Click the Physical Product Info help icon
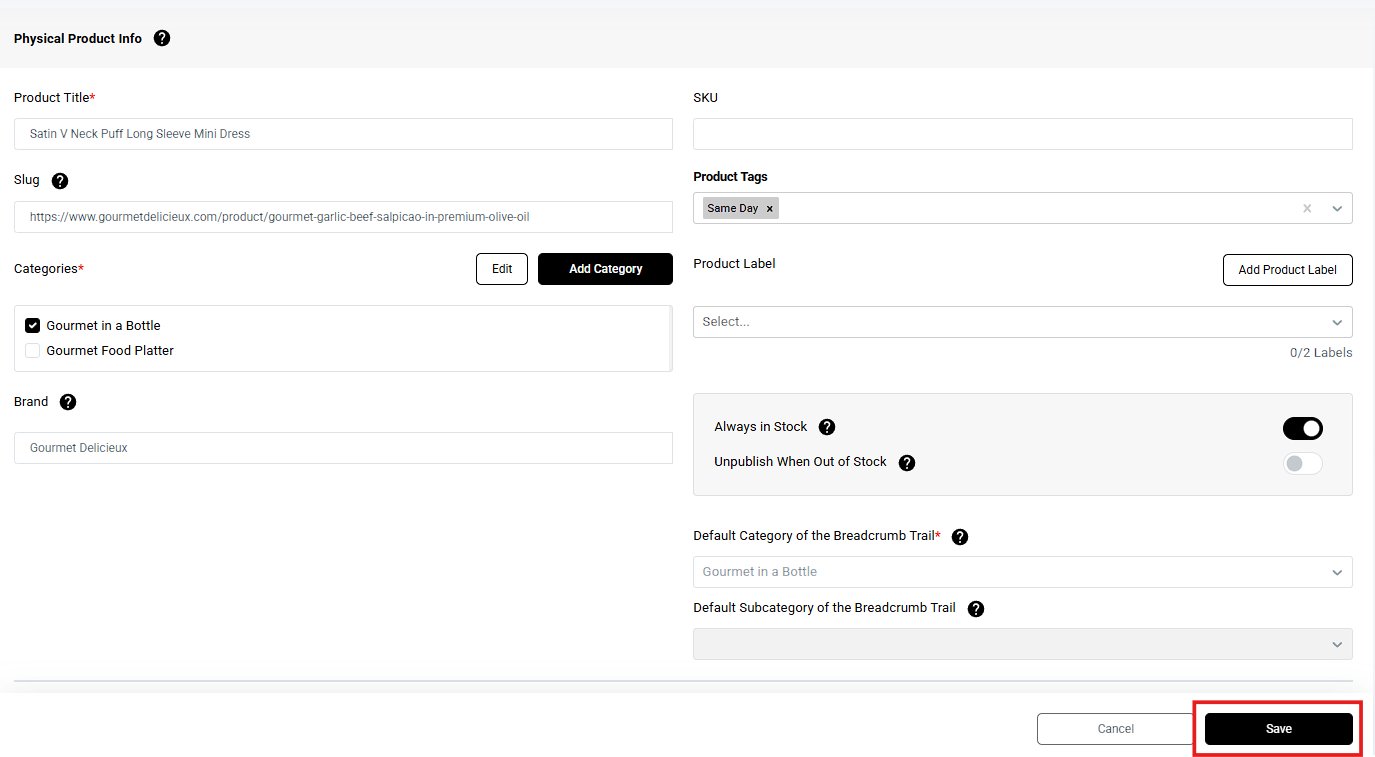Screen dimensions: 1375x757 click(x=162, y=38)
